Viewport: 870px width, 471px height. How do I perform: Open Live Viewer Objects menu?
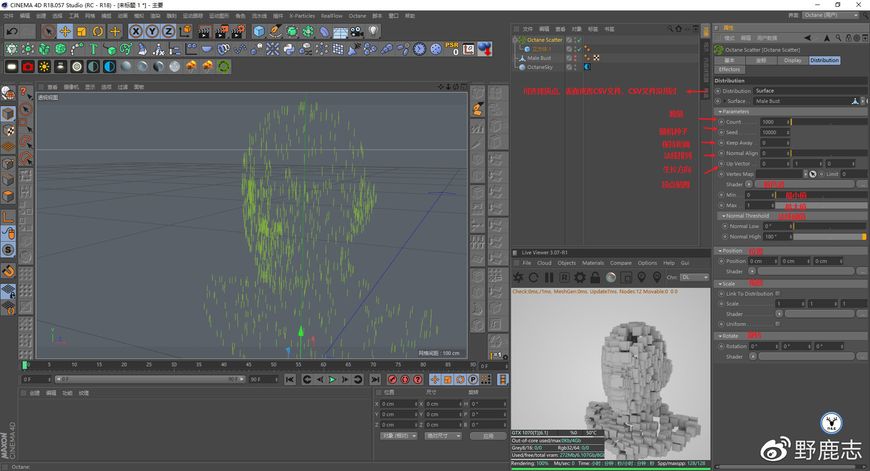point(566,263)
